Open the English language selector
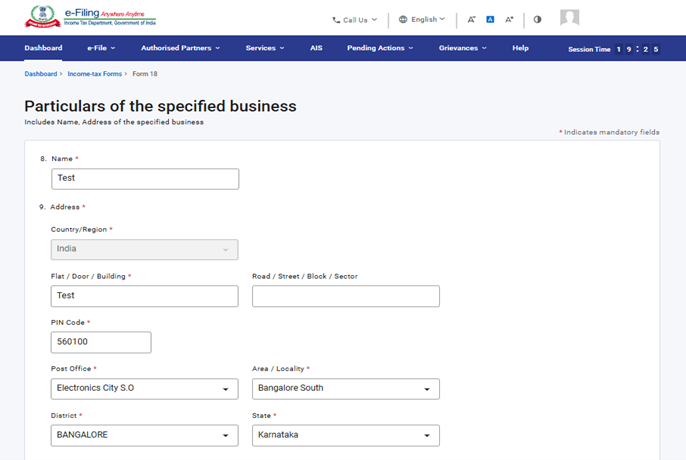This screenshot has width=686, height=460. click(x=421, y=19)
